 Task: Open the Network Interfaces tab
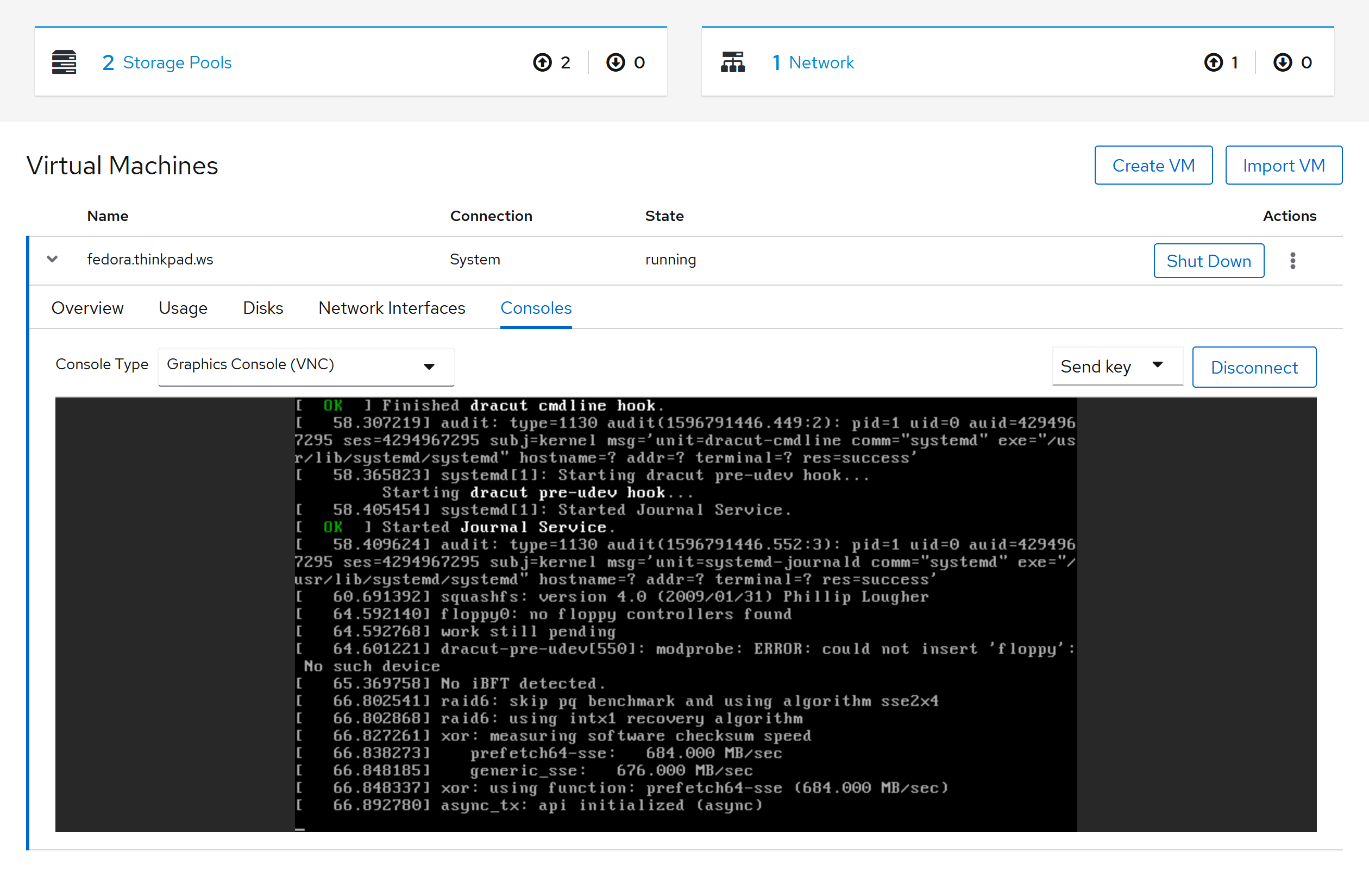391,308
